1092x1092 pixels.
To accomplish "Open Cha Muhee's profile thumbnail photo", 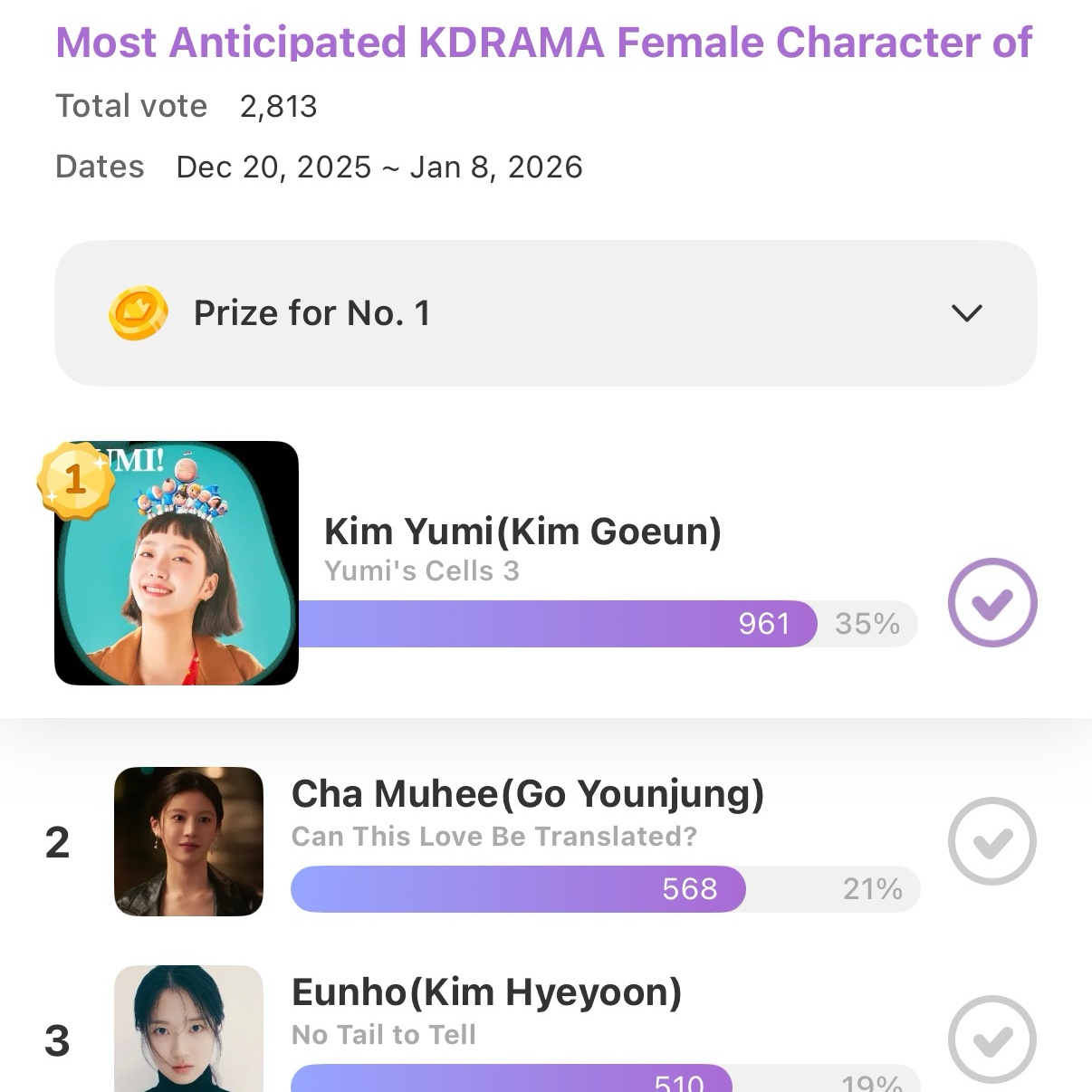I will click(188, 841).
